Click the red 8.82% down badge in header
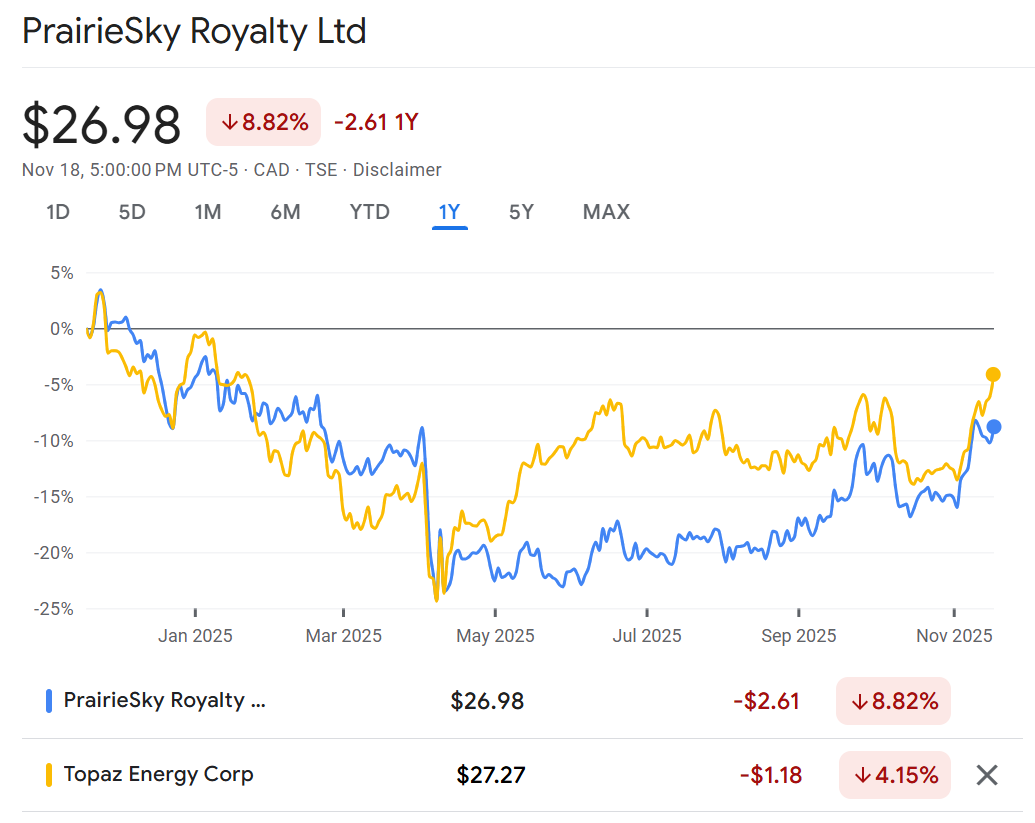The image size is (1035, 823). (264, 123)
